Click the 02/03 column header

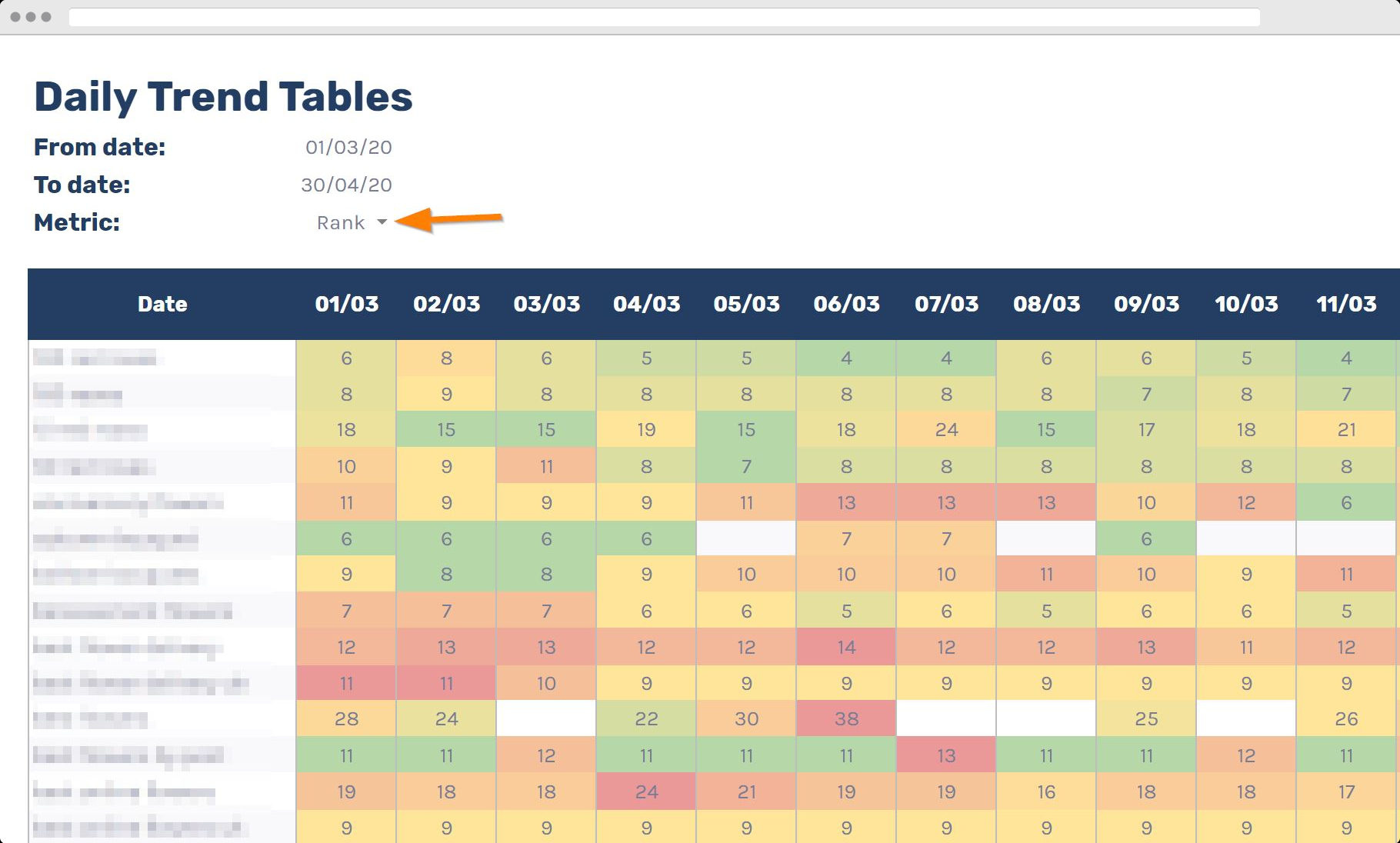pyautogui.click(x=446, y=304)
